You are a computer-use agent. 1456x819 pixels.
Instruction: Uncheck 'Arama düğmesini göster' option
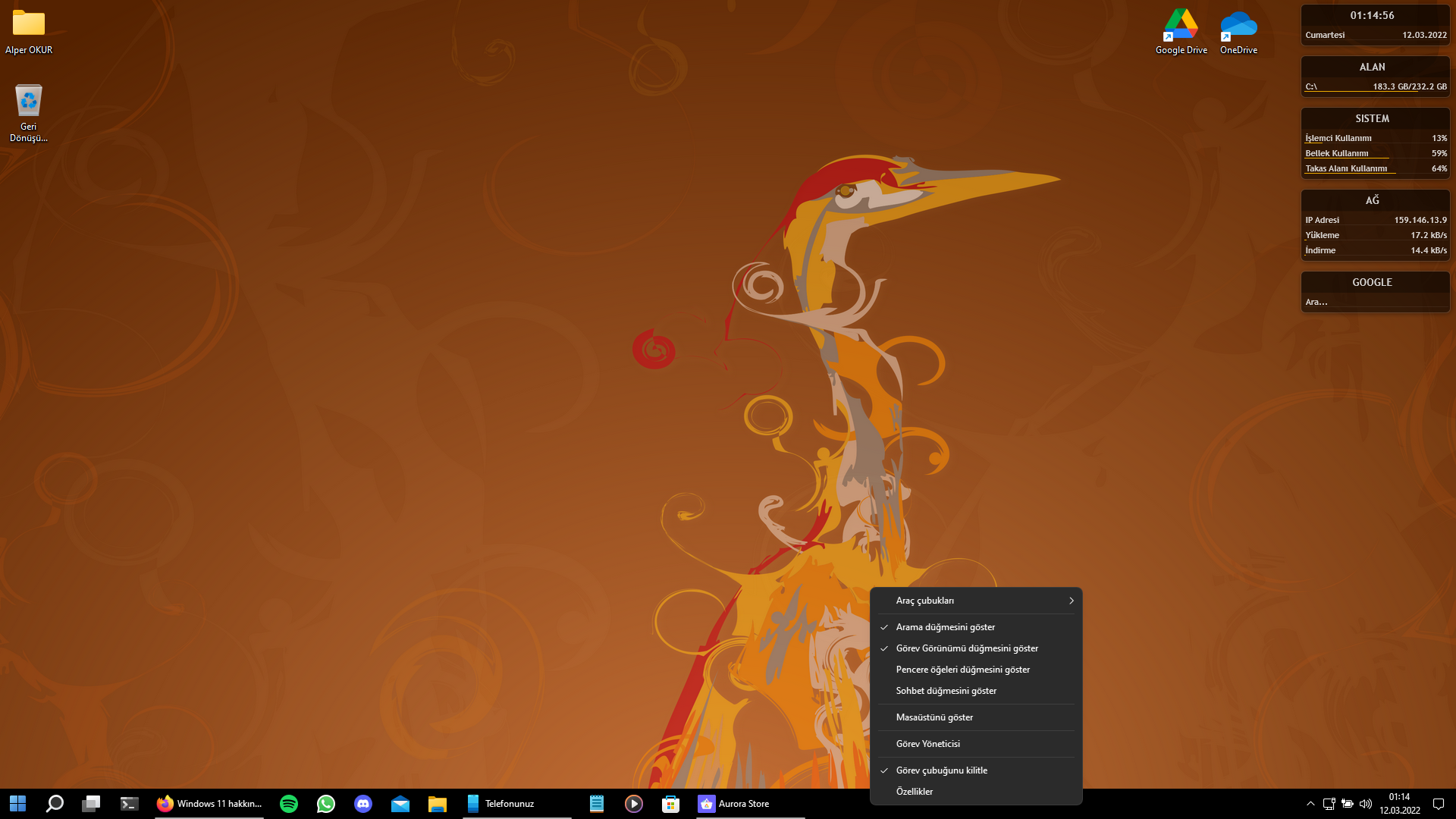[x=945, y=627]
